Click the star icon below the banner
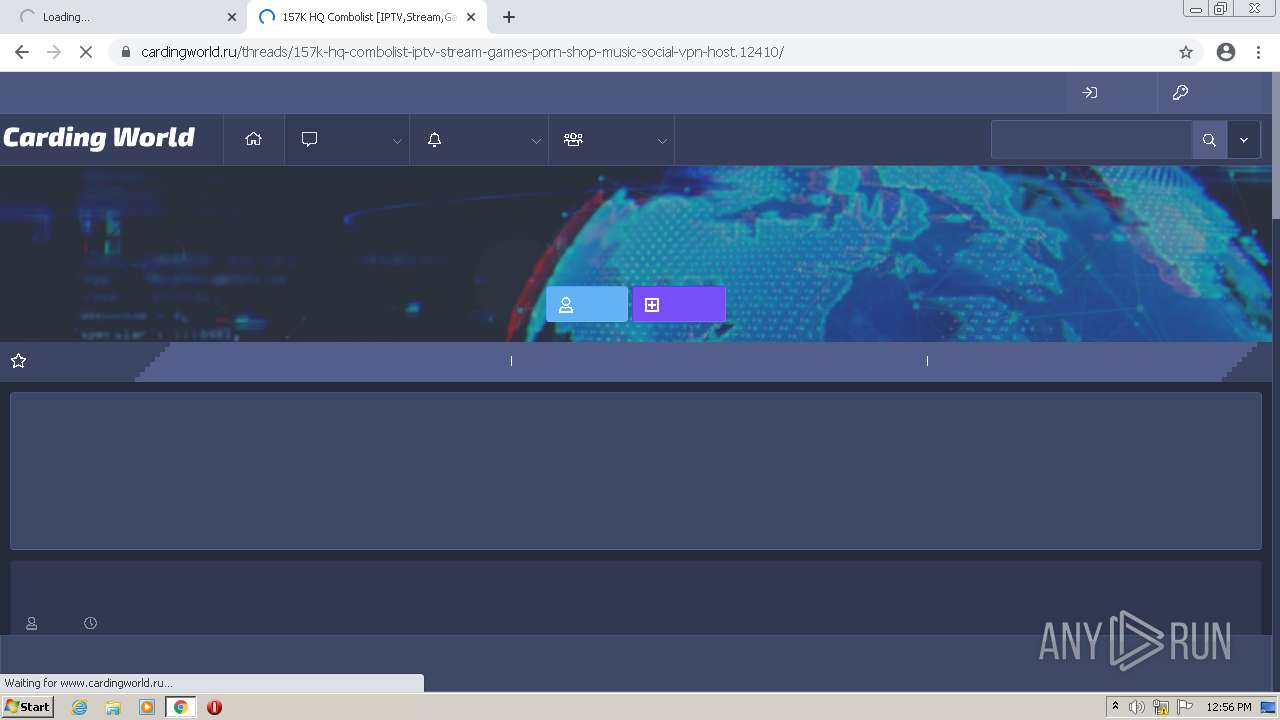Screen dimensions: 1280x720 pyautogui.click(x=18, y=361)
